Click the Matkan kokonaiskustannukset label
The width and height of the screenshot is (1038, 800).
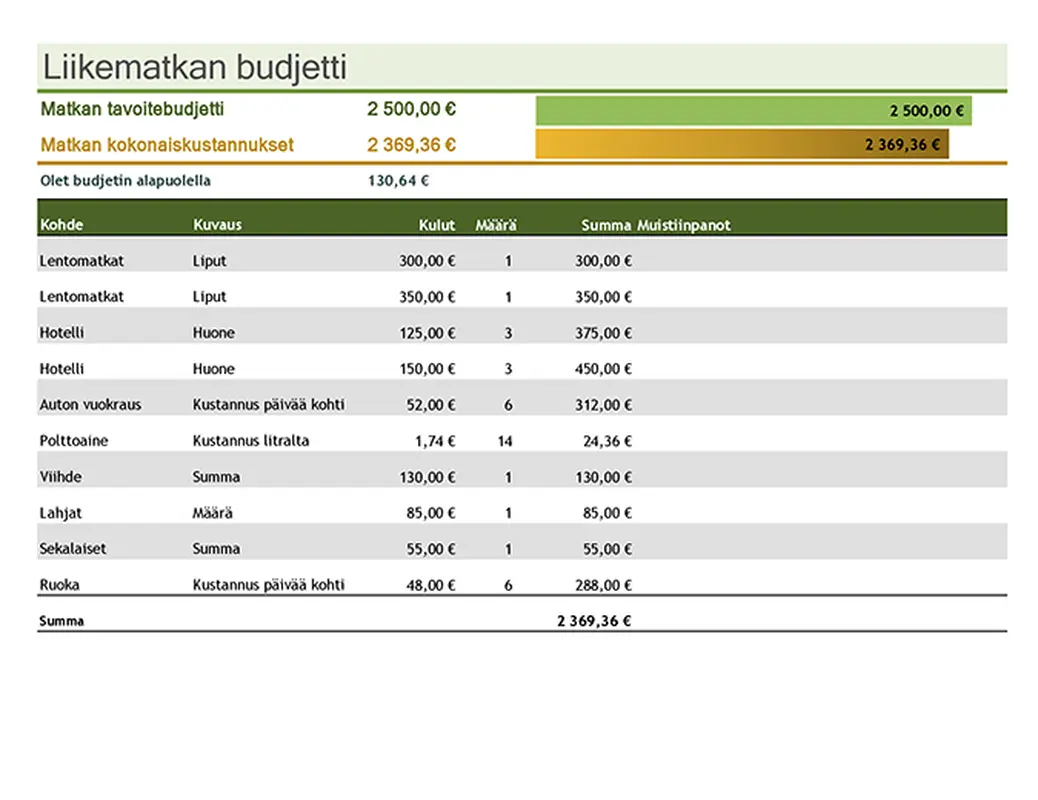tap(167, 145)
